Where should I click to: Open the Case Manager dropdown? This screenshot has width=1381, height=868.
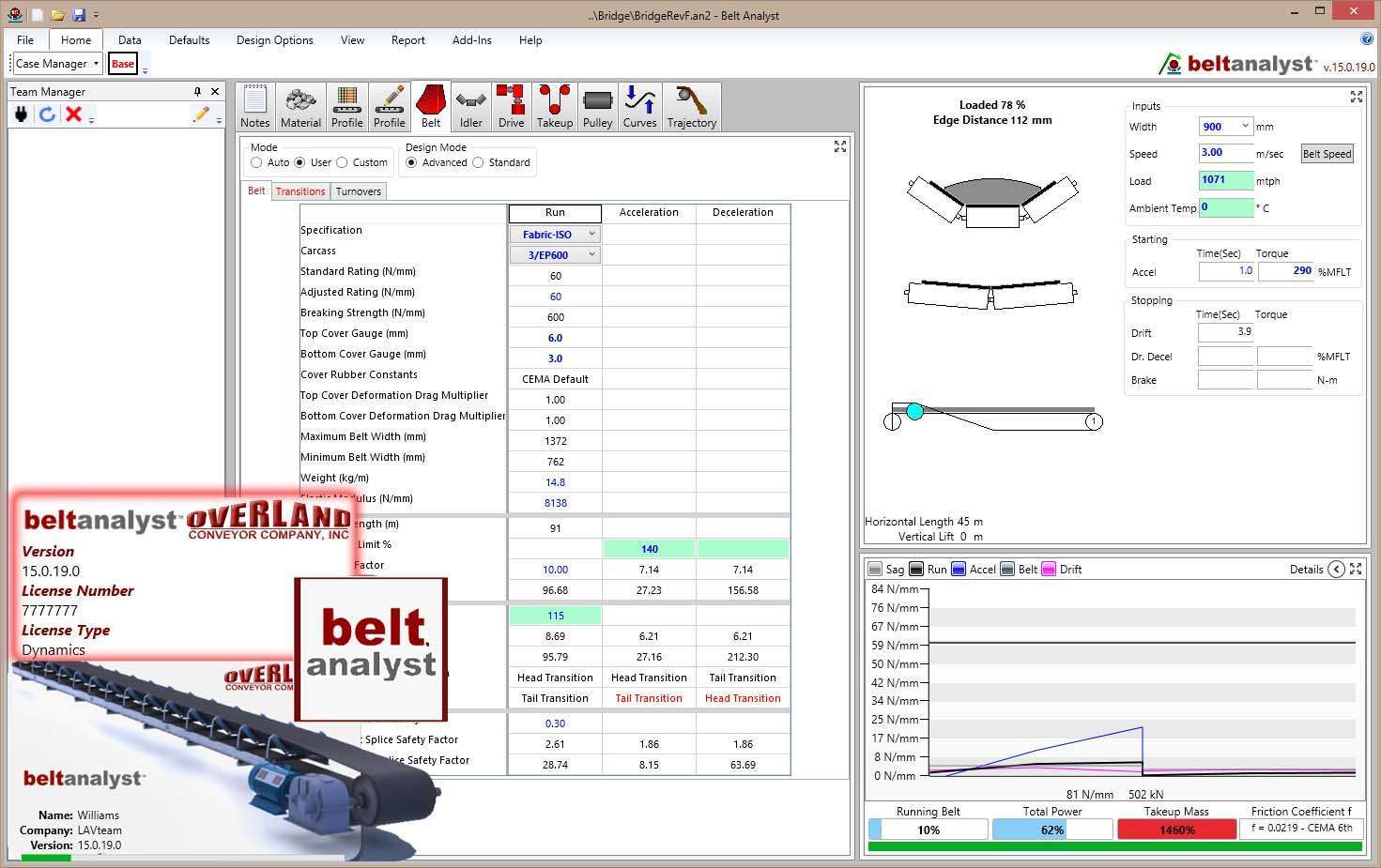[97, 63]
